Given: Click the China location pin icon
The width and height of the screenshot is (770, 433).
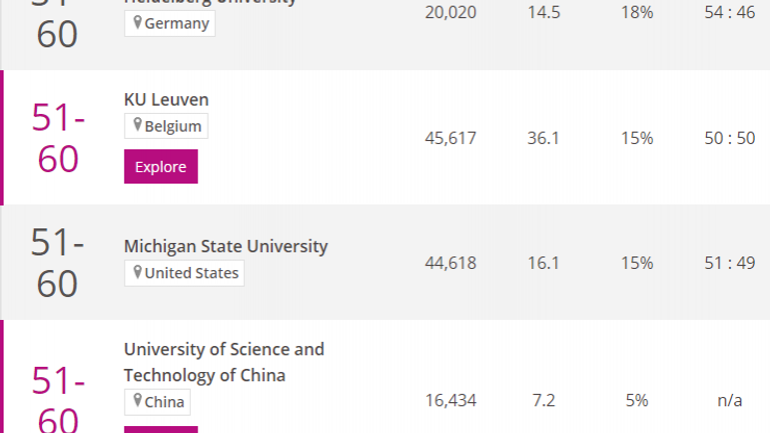Looking at the screenshot, I should [x=138, y=401].
